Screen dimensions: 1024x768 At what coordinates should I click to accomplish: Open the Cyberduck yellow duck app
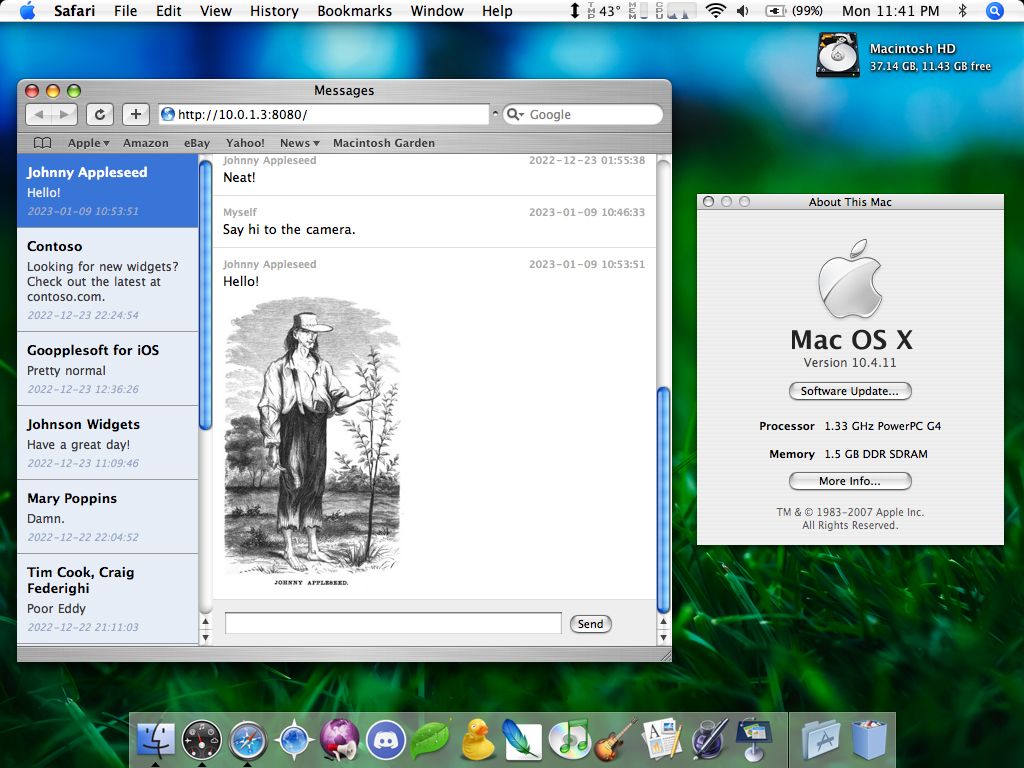tap(477, 740)
